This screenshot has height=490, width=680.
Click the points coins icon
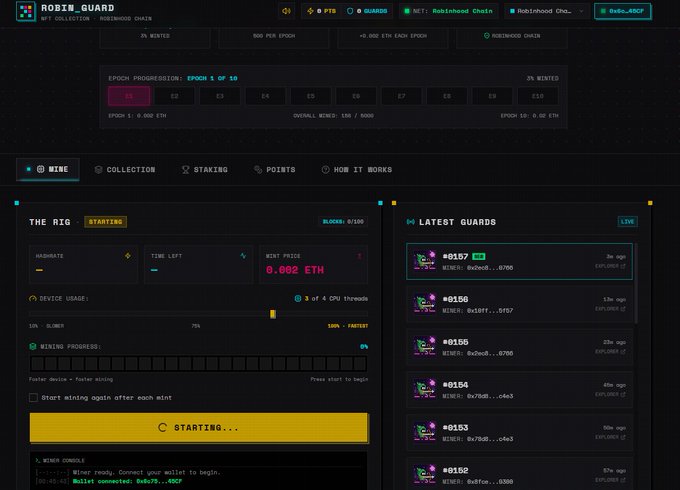(x=258, y=170)
